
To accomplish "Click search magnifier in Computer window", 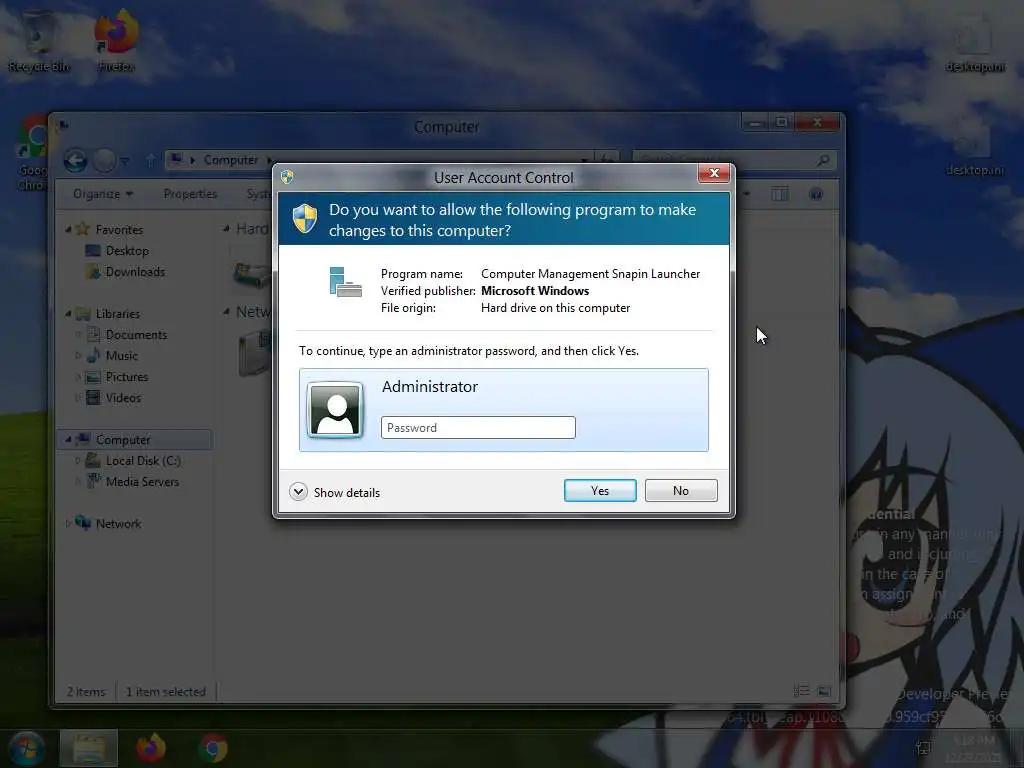I will [x=823, y=160].
